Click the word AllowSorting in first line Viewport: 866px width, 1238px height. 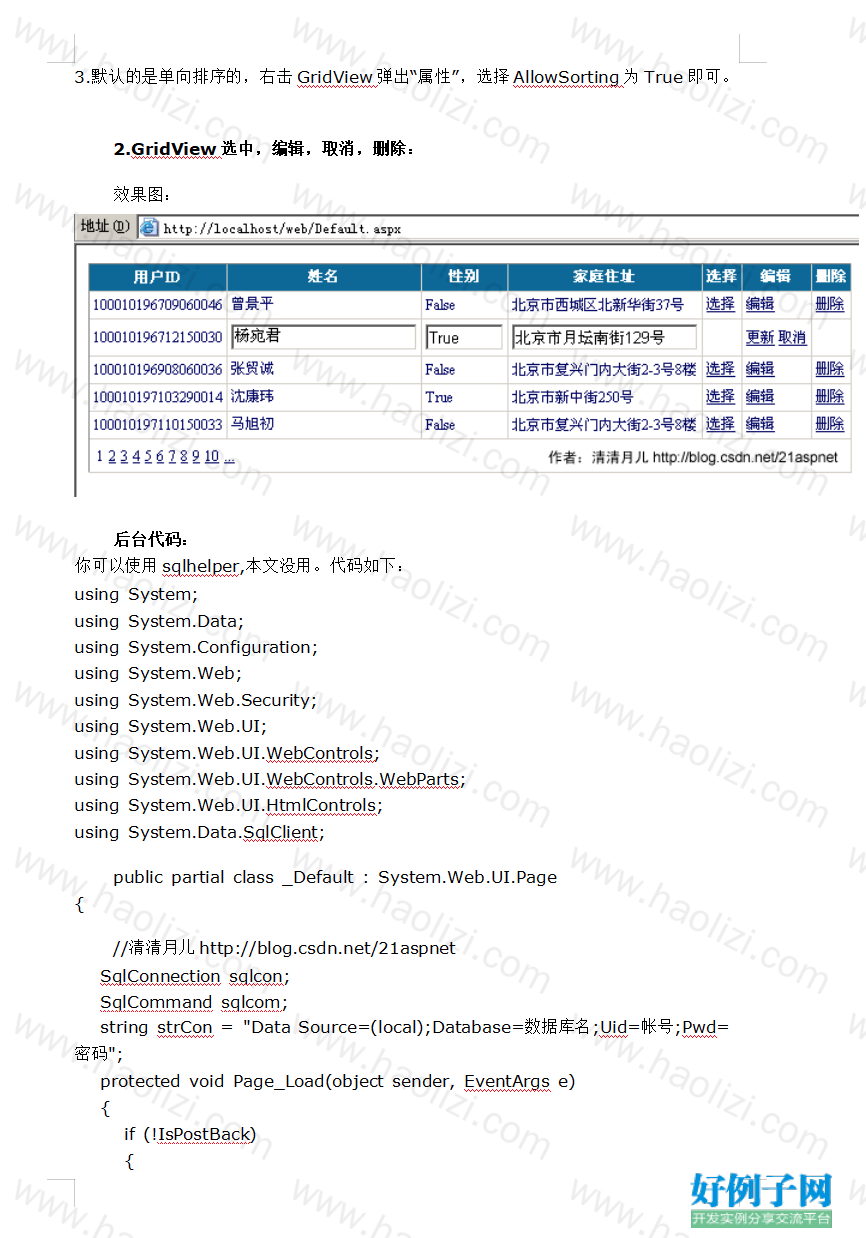point(567,77)
